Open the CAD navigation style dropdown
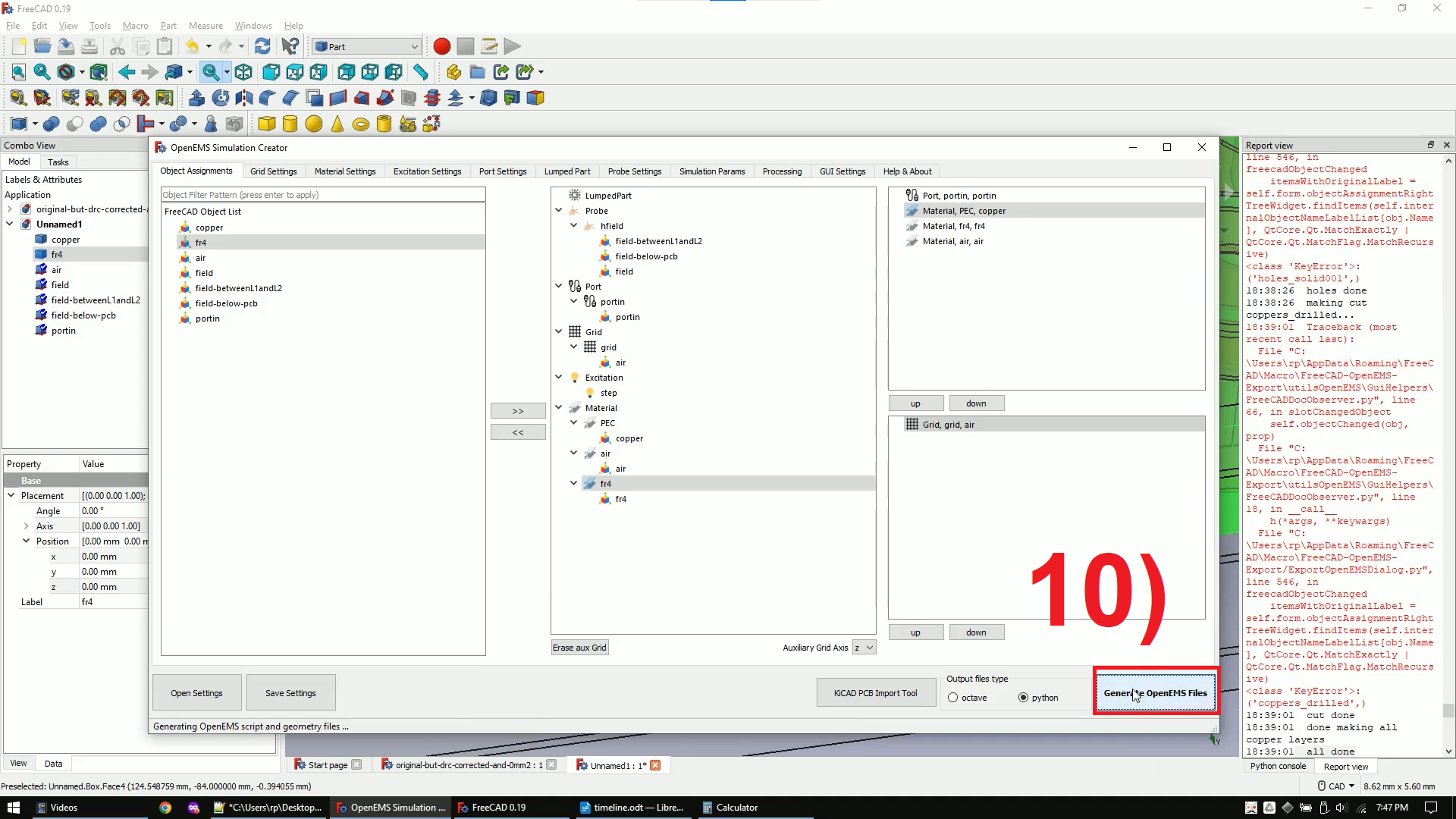Image resolution: width=1456 pixels, height=819 pixels. (1336, 786)
